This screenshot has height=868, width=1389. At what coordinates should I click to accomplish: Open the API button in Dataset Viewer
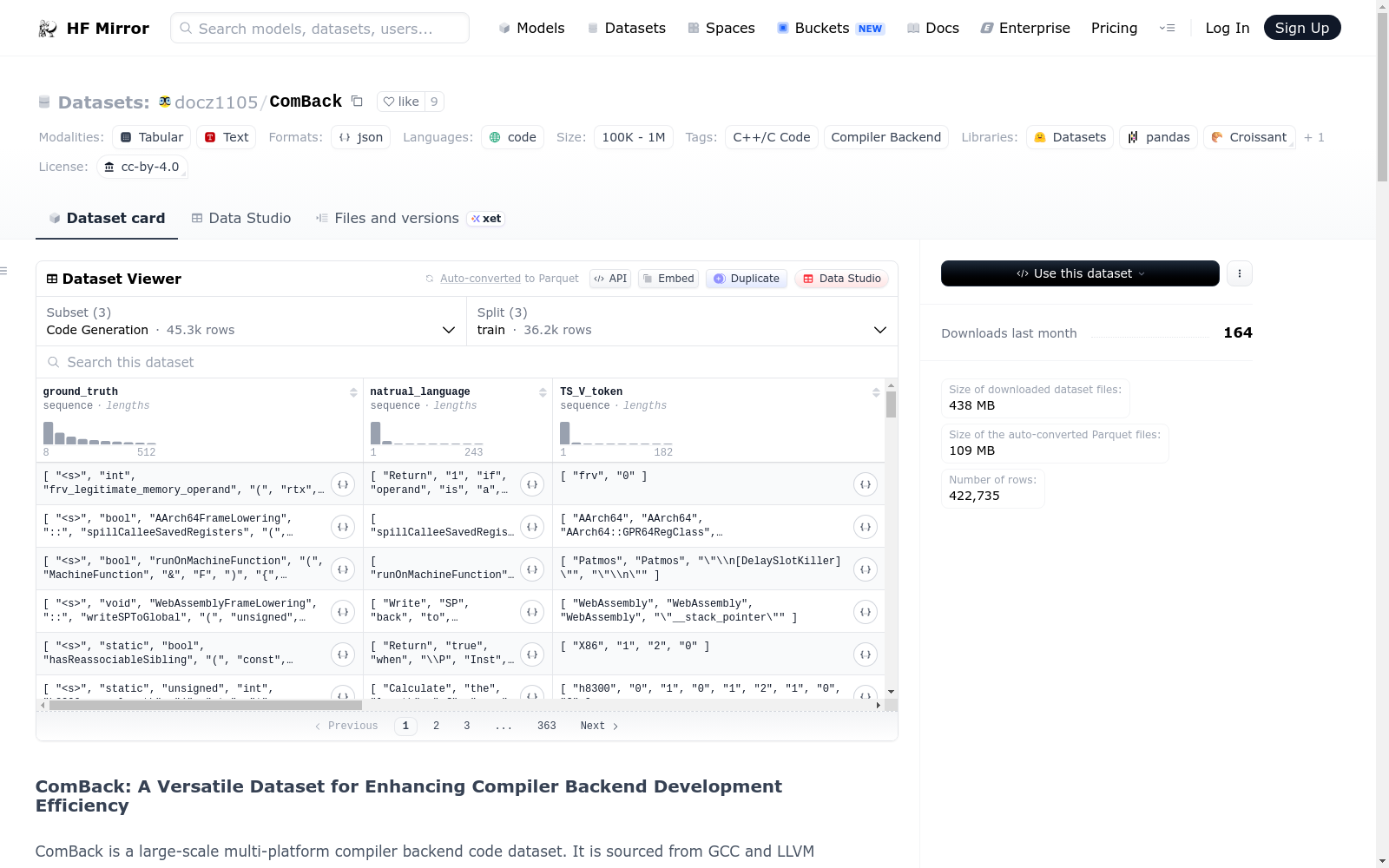[610, 279]
